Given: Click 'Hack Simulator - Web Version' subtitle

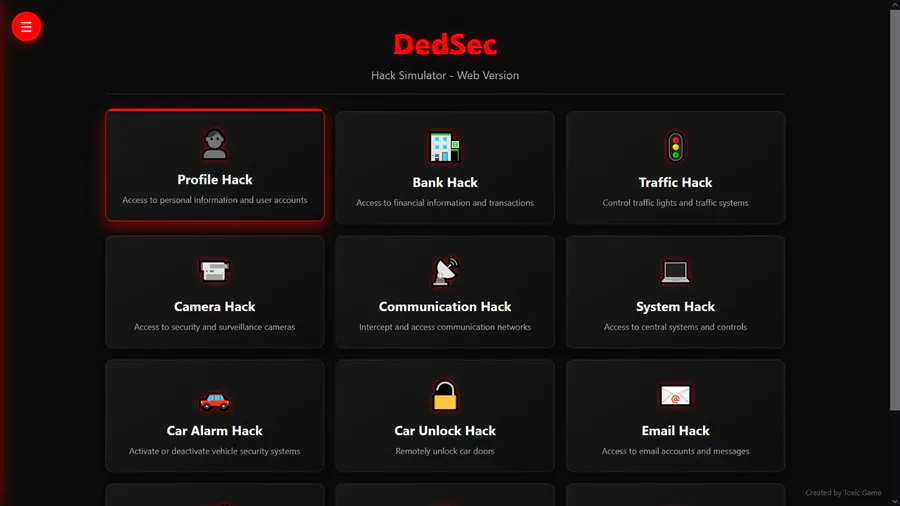Looking at the screenshot, I should tap(445, 76).
